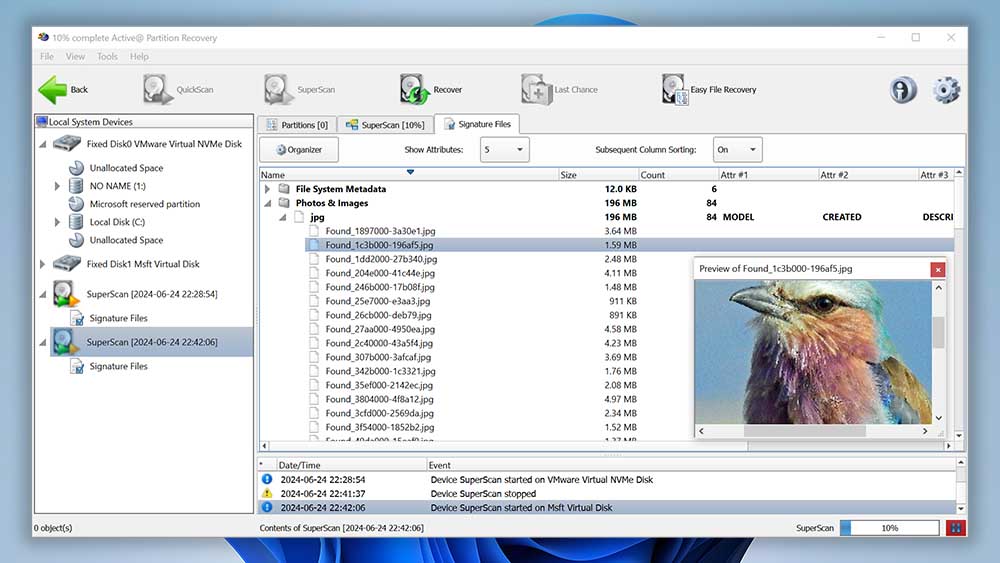
Task: Select file Found_3804000-4f8a12.jpg
Action: pyautogui.click(x=379, y=400)
